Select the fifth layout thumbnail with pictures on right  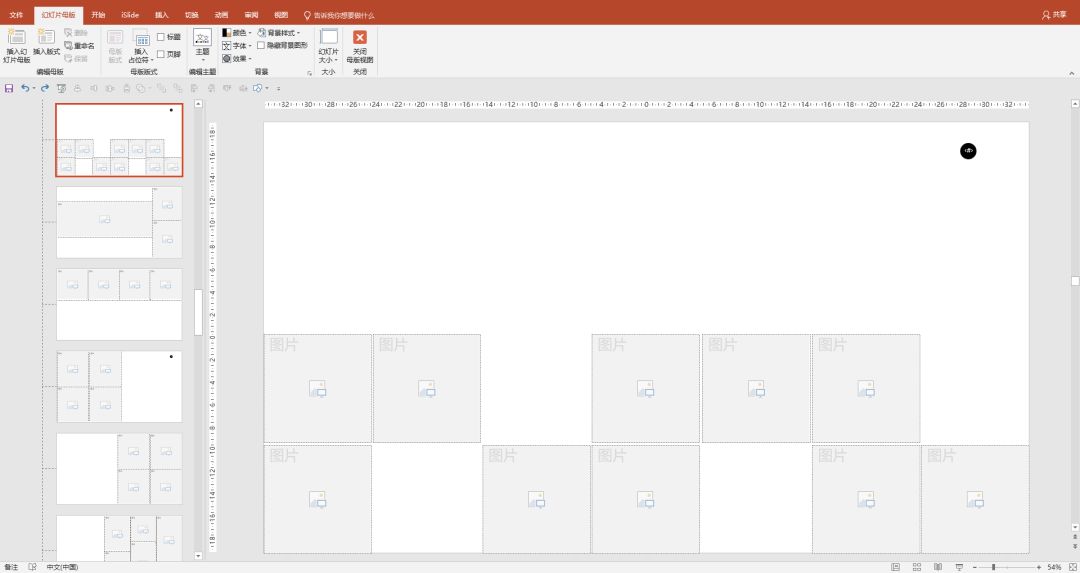pos(119,468)
